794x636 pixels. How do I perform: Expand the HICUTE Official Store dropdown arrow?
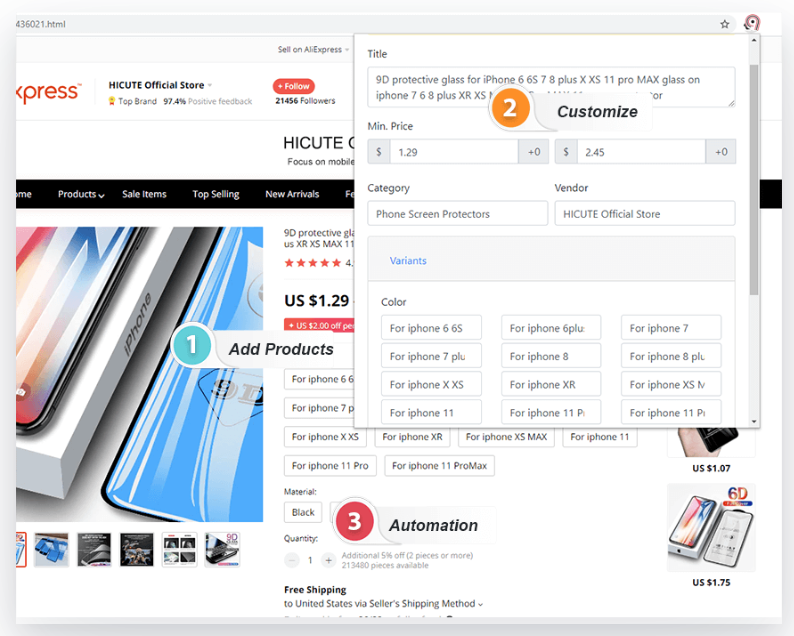coord(210,85)
